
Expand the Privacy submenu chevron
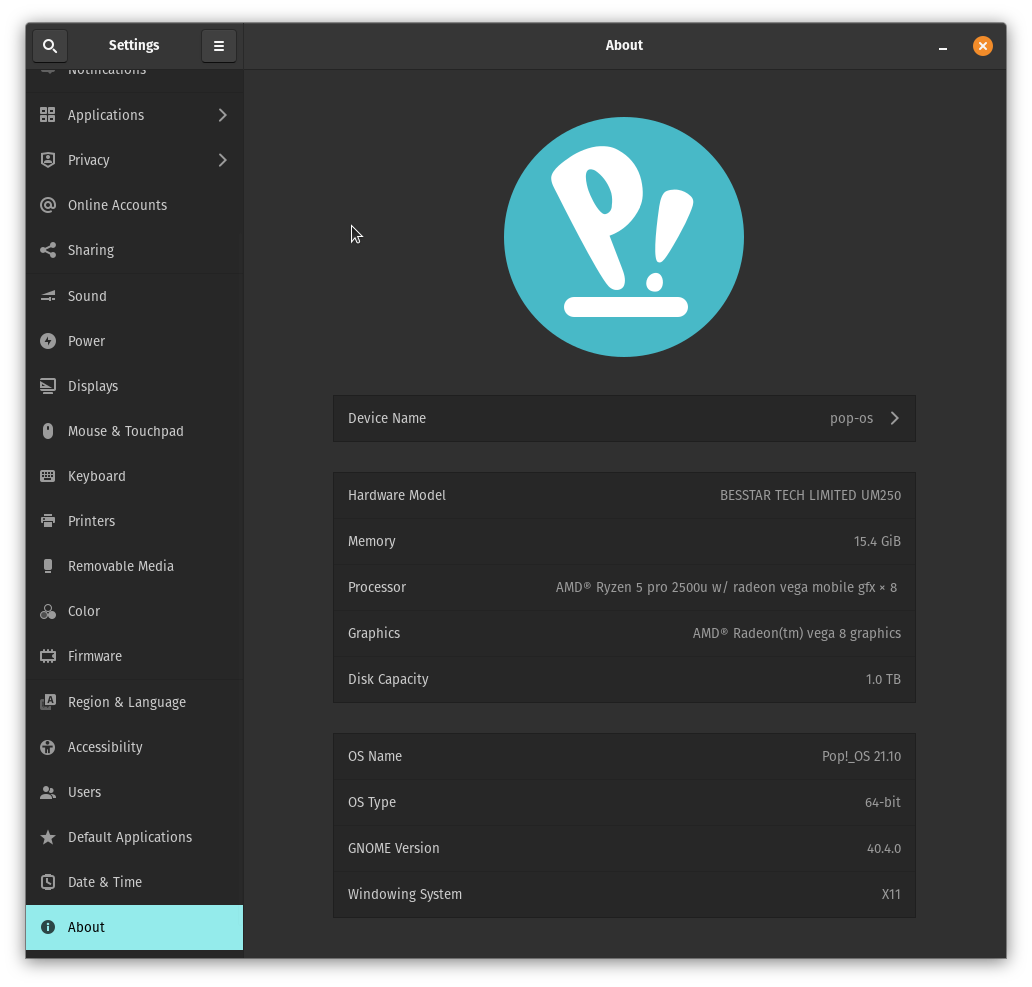tap(222, 160)
